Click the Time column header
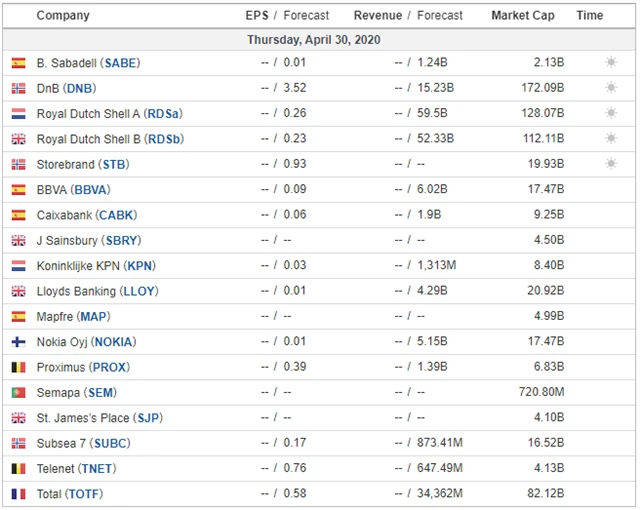640x510 pixels. [x=590, y=16]
